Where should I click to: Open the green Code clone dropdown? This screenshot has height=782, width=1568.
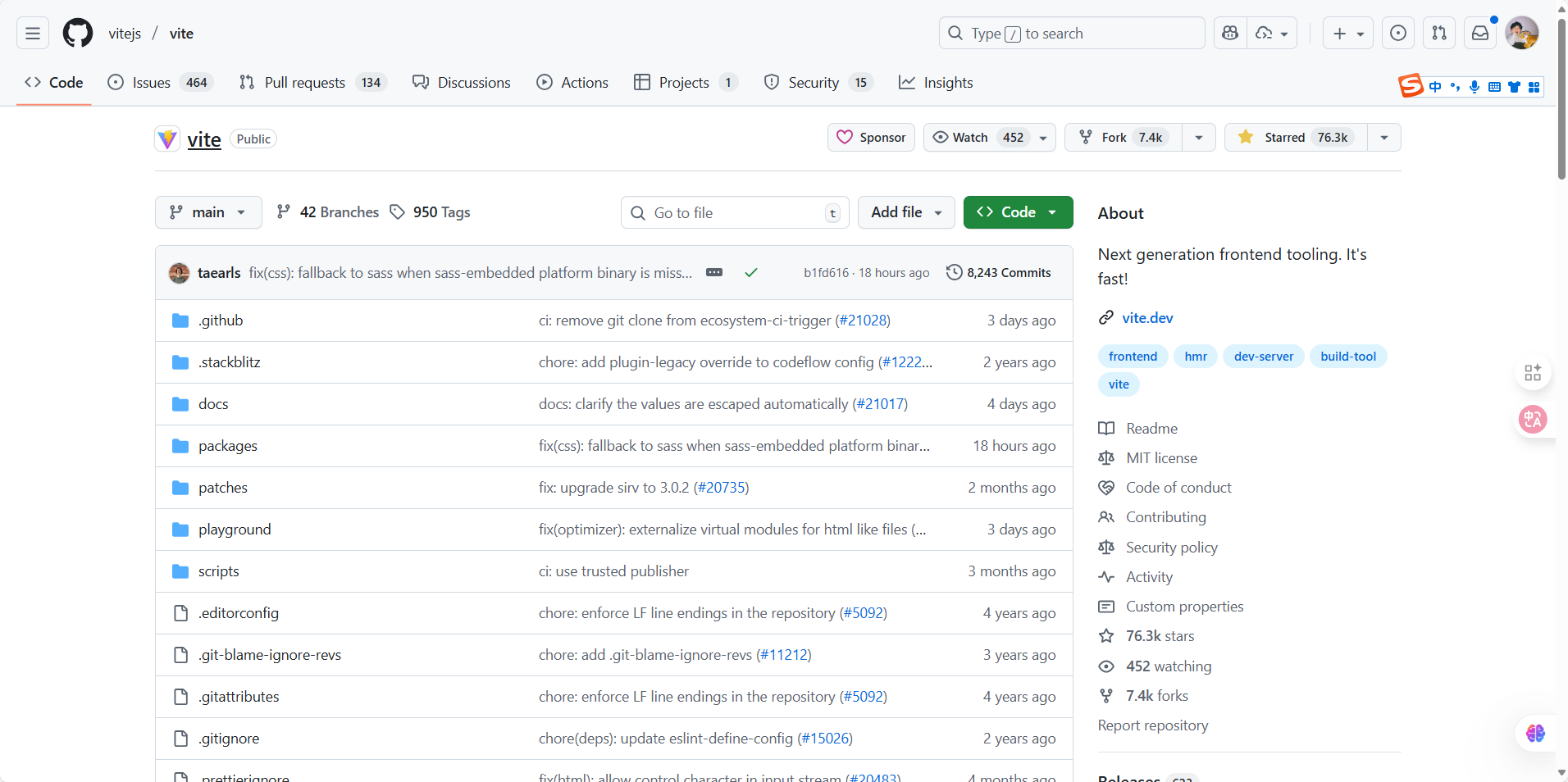point(1018,212)
